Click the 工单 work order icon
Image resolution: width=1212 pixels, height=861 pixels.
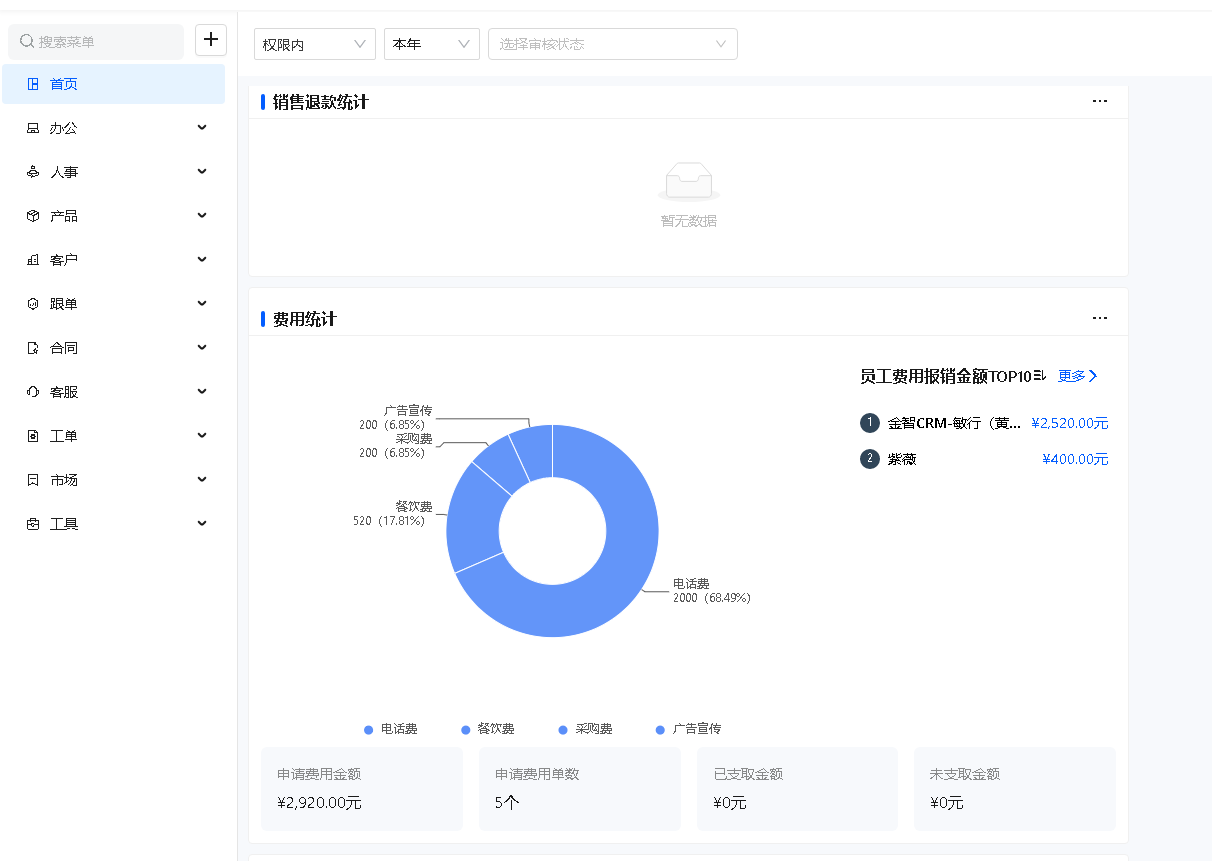[x=33, y=436]
